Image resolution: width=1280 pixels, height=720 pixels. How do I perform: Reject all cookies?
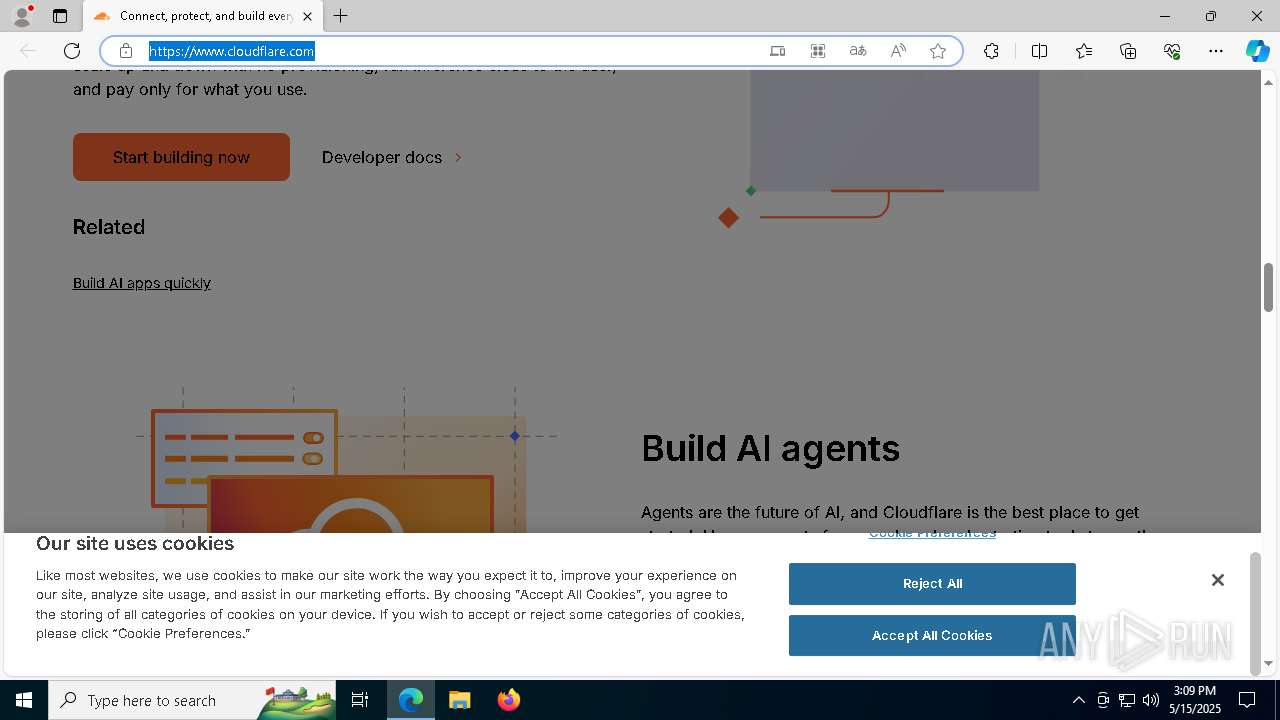[x=932, y=584]
